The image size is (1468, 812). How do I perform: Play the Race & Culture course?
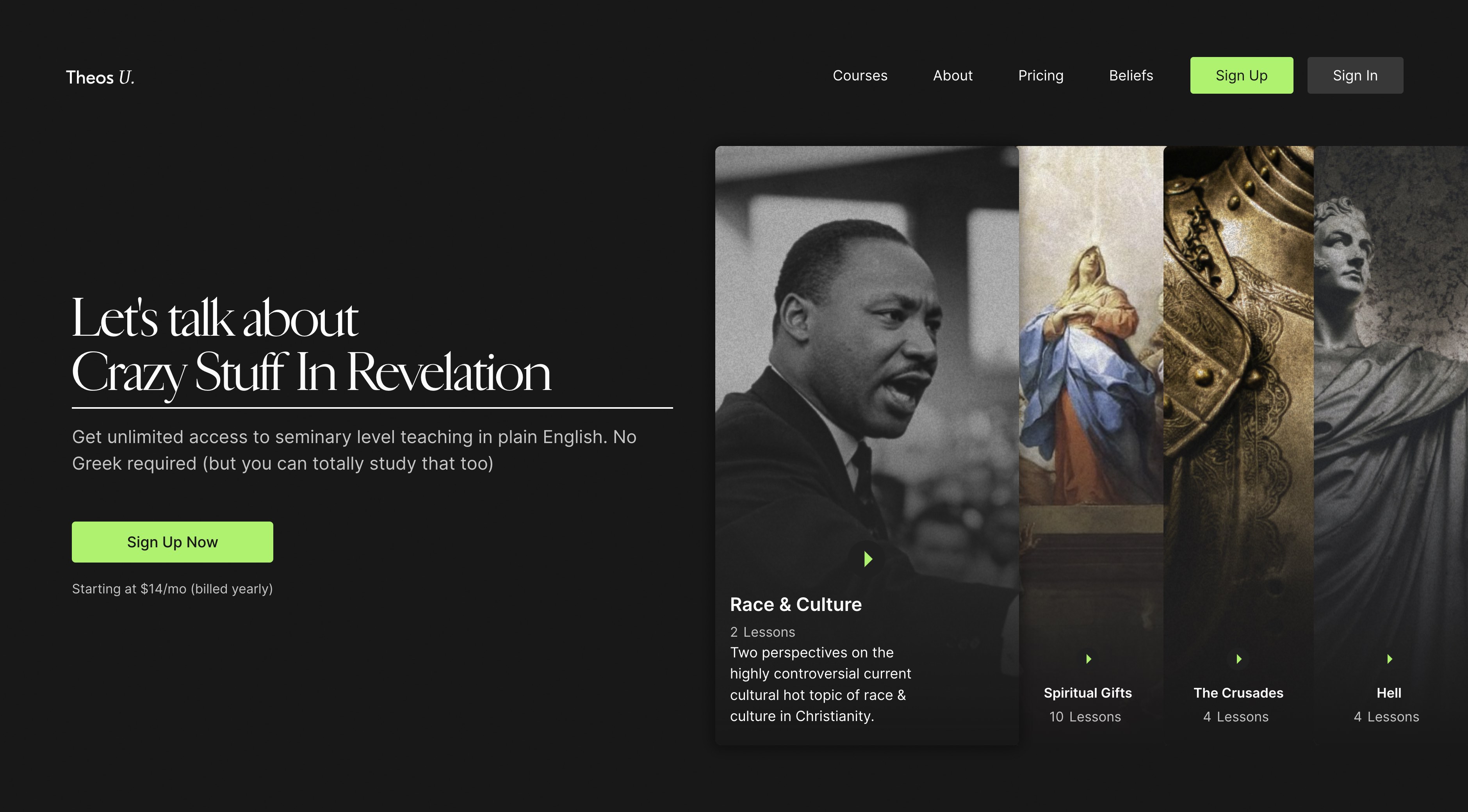868,559
